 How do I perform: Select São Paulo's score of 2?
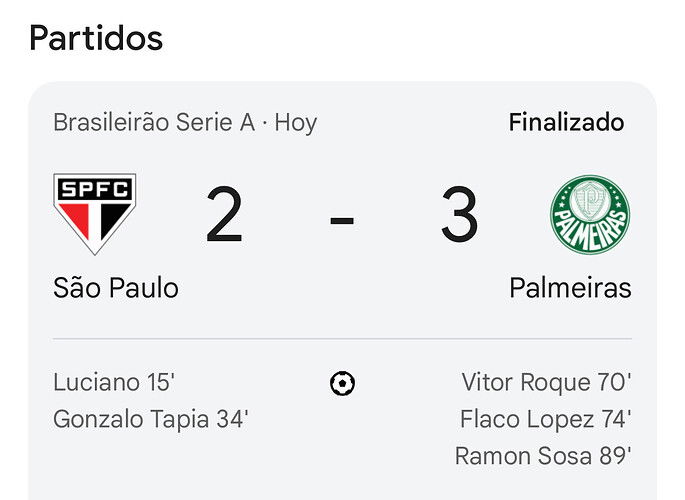224,216
